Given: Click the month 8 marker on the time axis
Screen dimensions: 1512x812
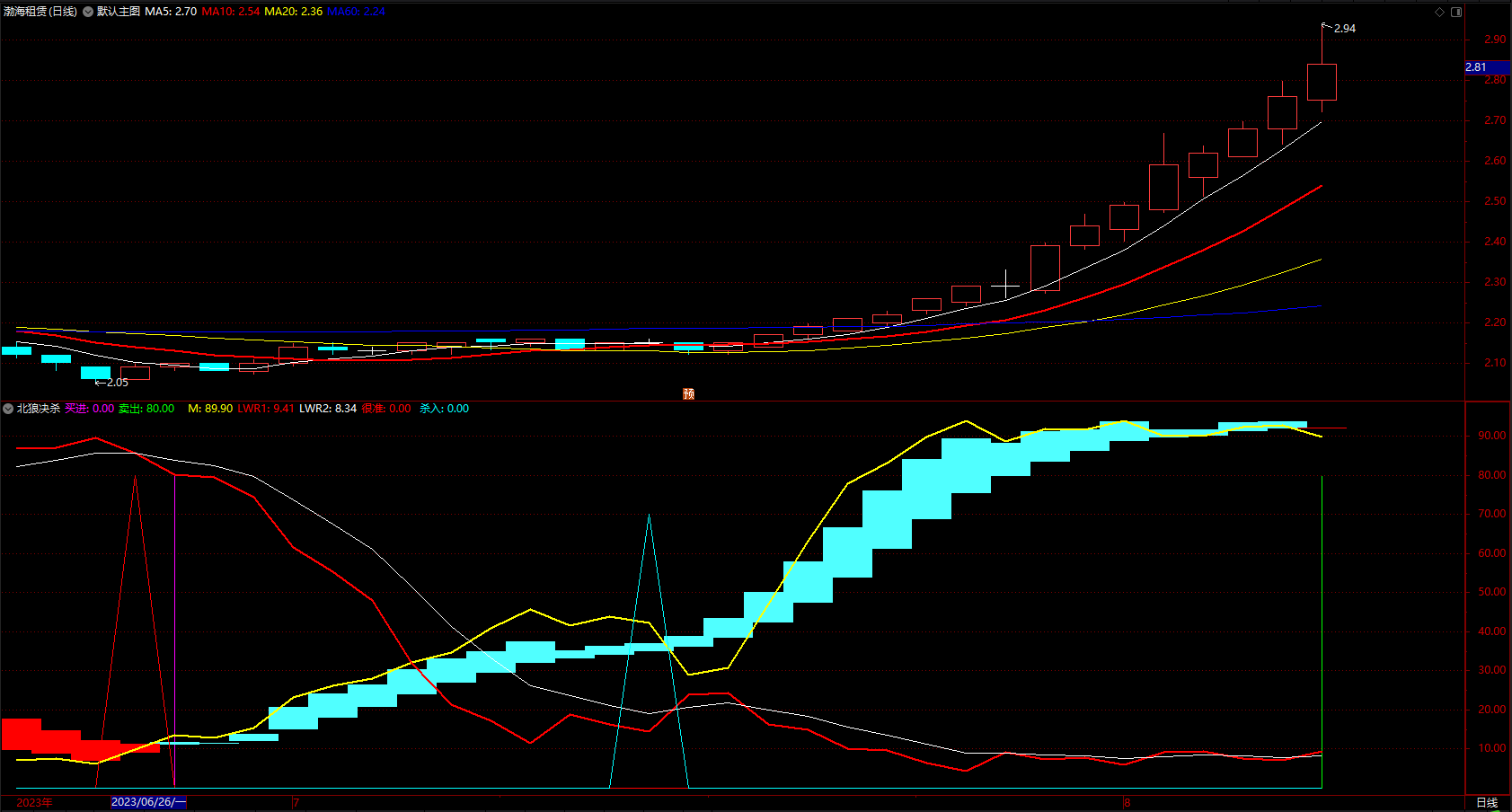Looking at the screenshot, I should point(1127,803).
